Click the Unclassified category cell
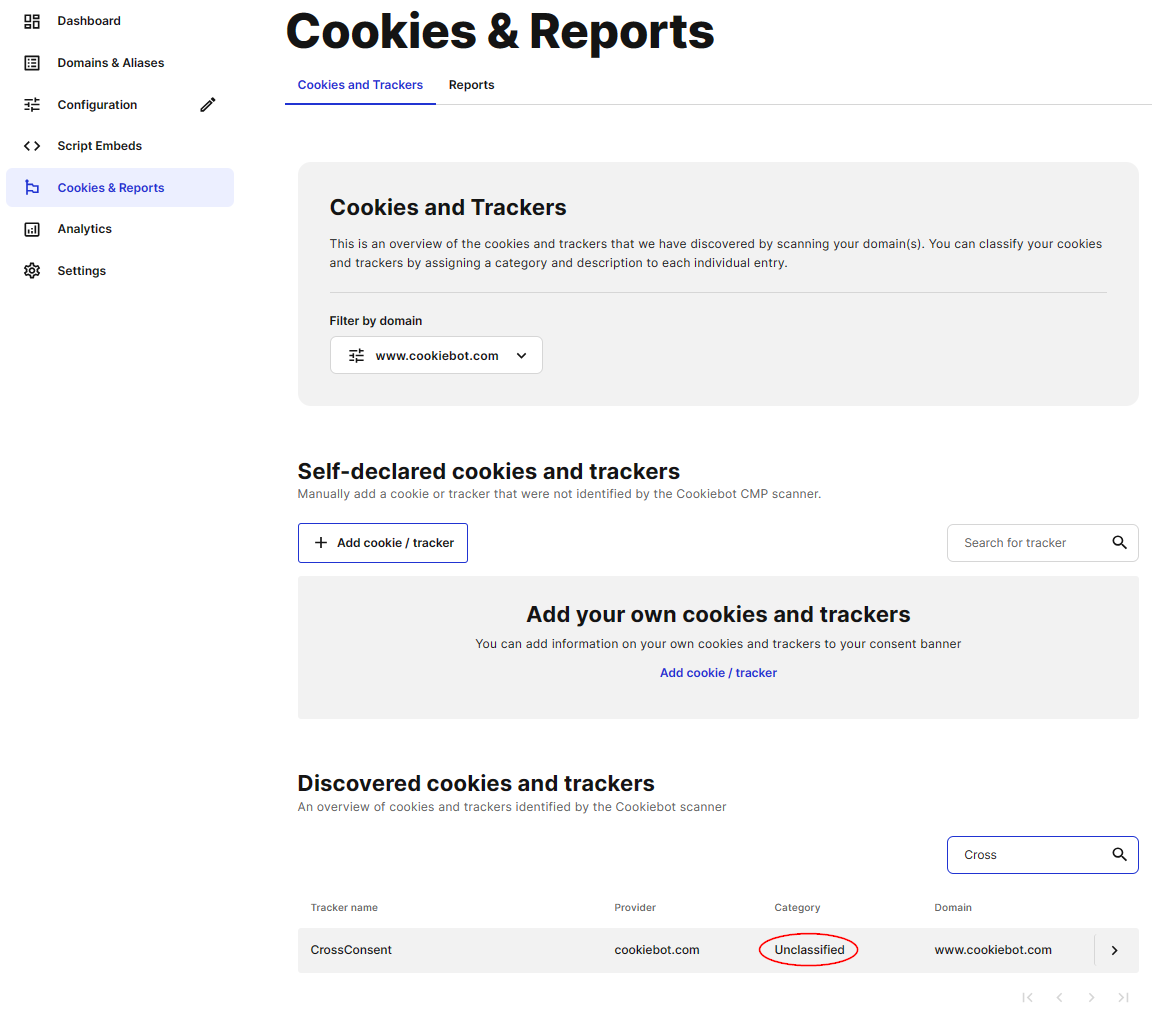Screen dimensions: 1159x1010 (809, 950)
